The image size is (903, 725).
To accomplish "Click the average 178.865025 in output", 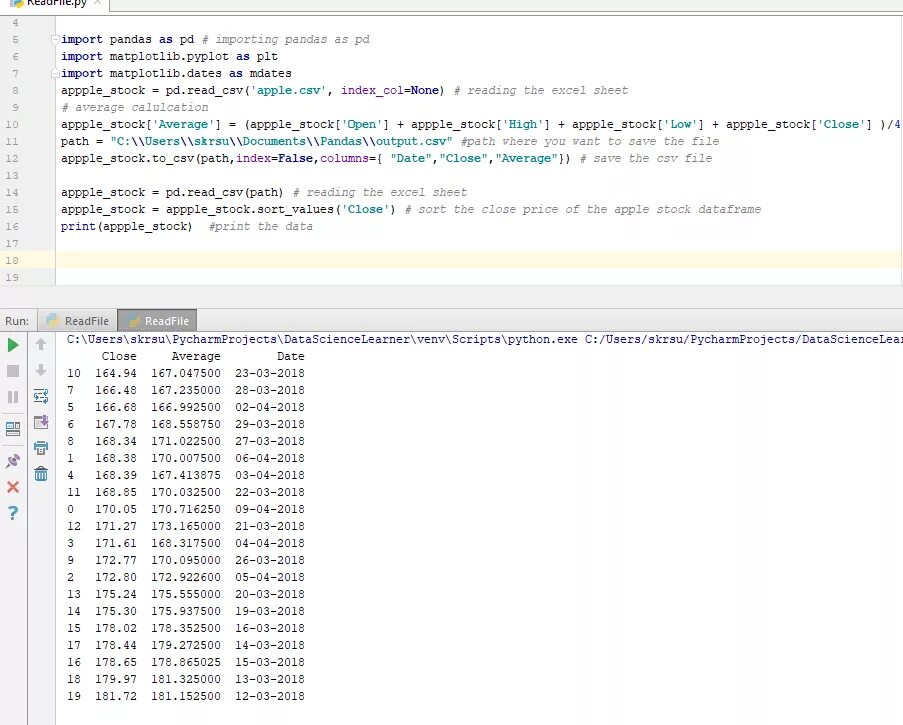I will pos(185,662).
